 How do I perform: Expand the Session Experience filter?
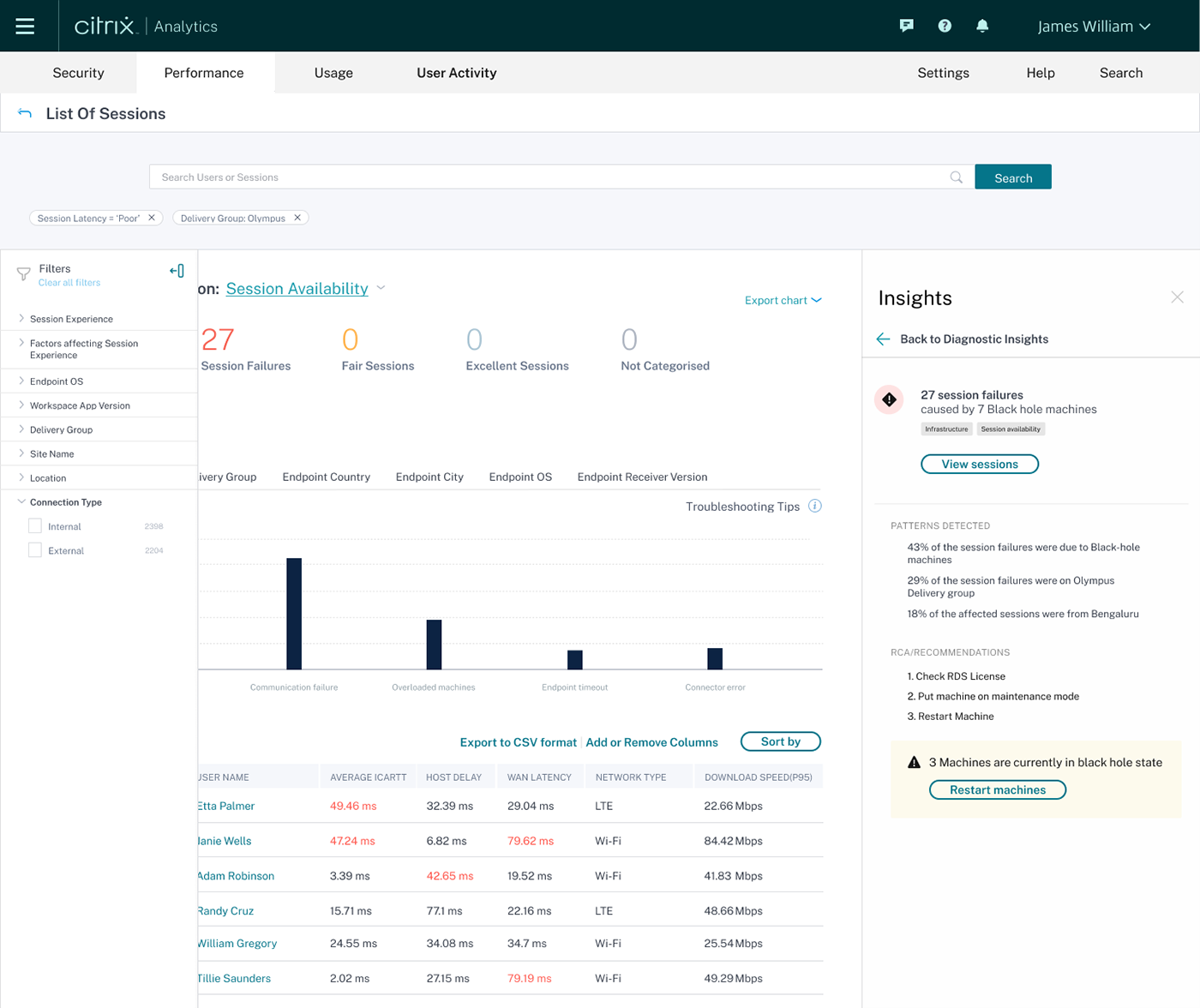coord(71,319)
